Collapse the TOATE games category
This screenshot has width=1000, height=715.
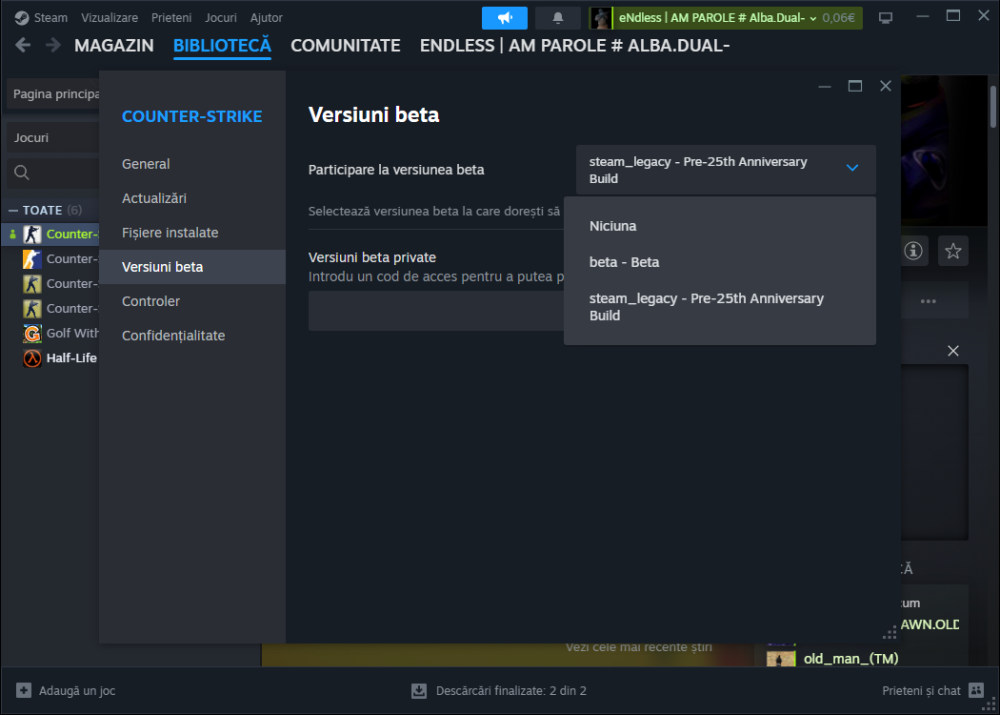pyautogui.click(x=14, y=210)
